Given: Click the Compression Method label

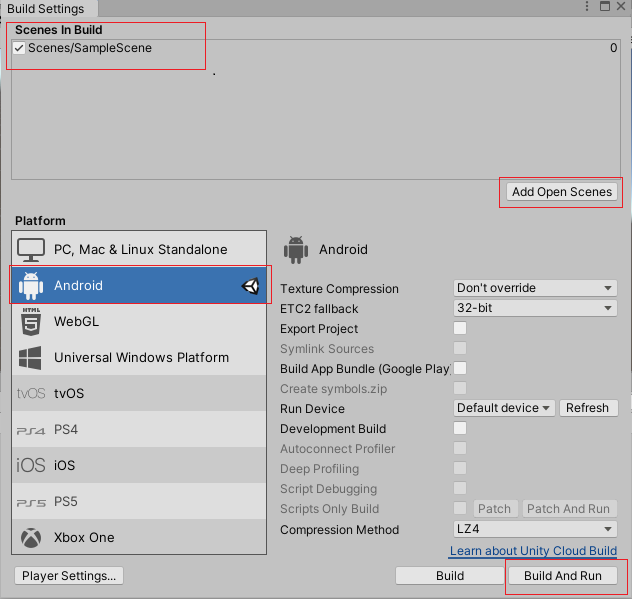Looking at the screenshot, I should pos(339,530).
